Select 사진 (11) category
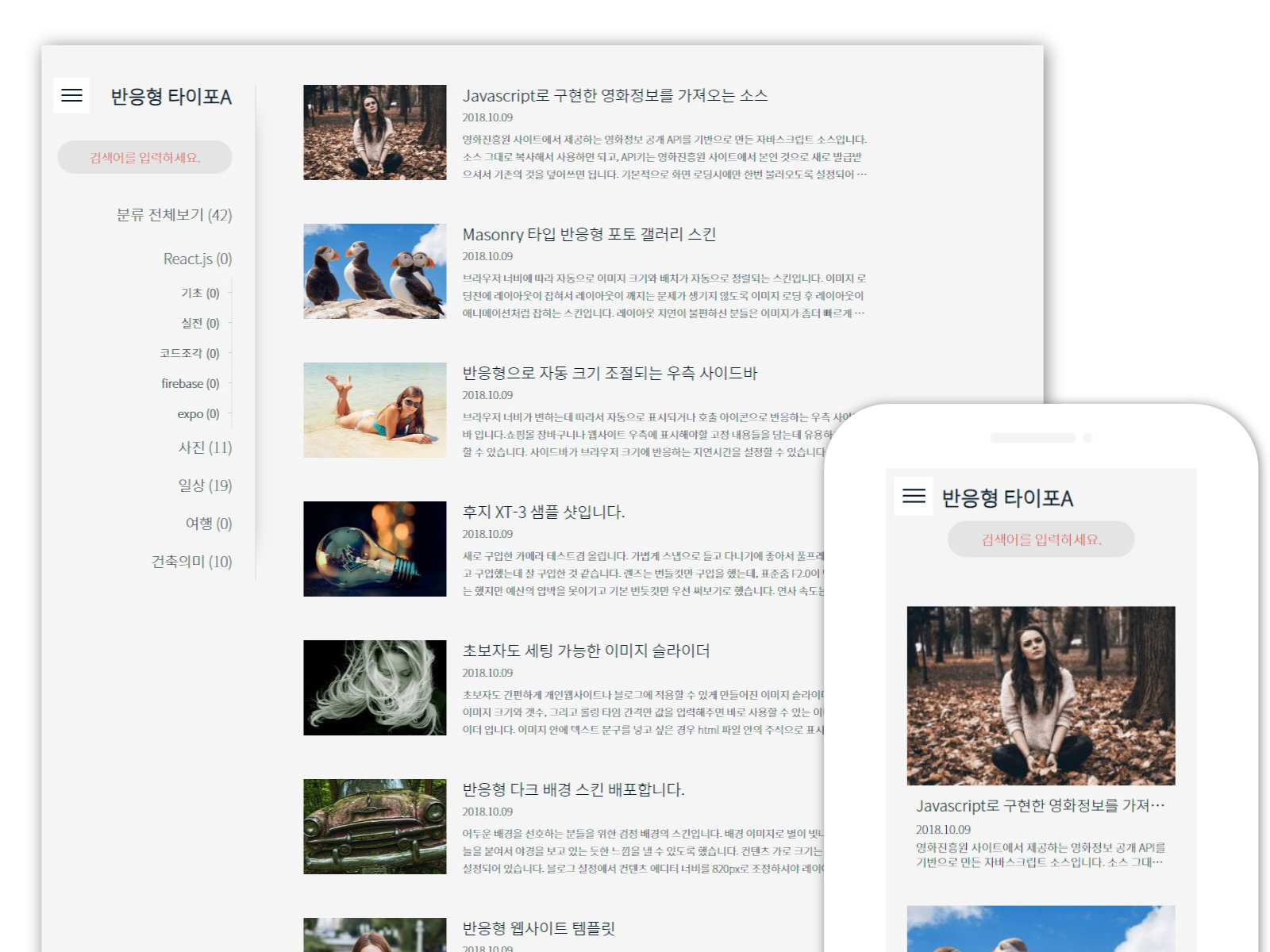 [205, 447]
